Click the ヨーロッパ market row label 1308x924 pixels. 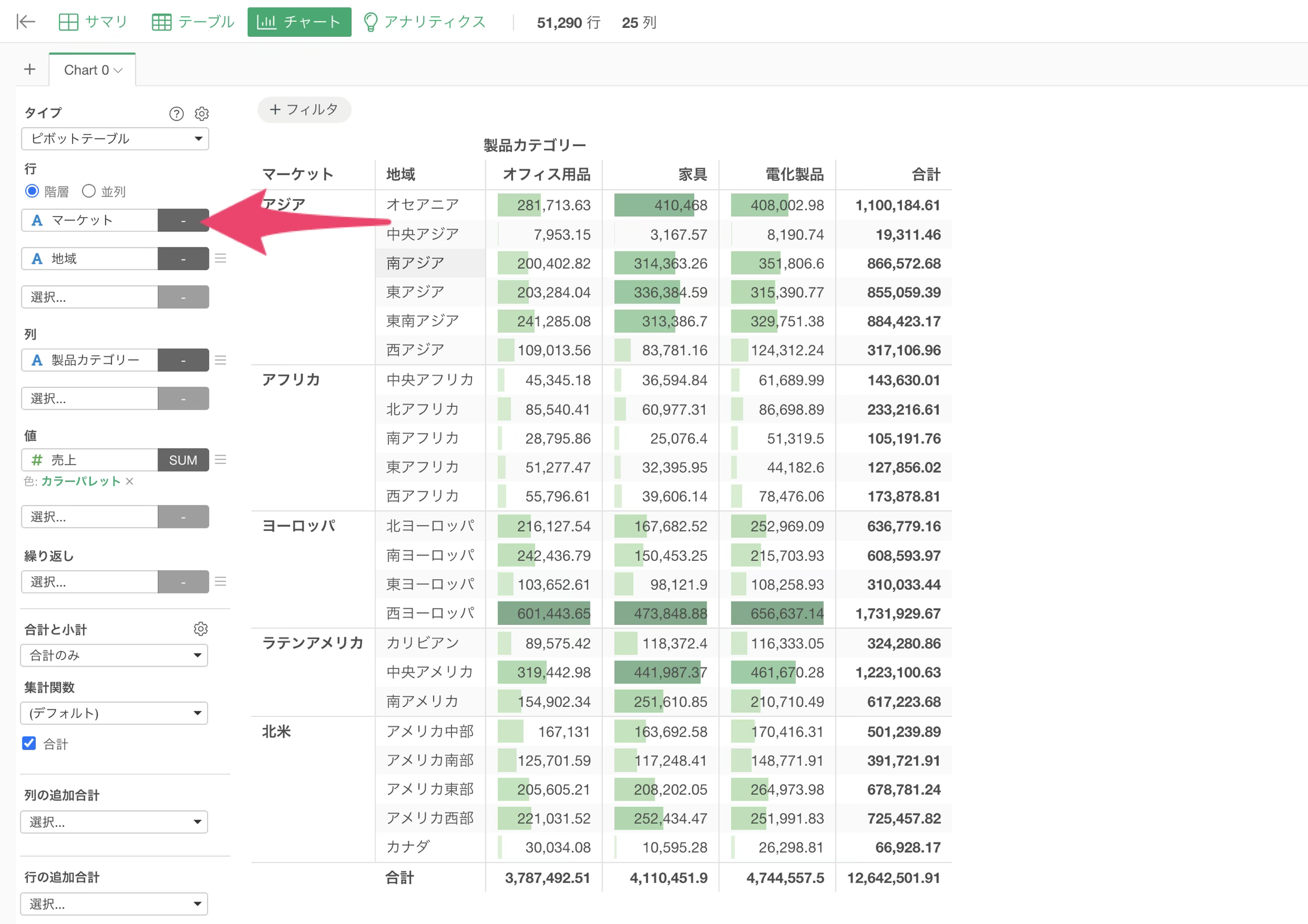tap(299, 526)
